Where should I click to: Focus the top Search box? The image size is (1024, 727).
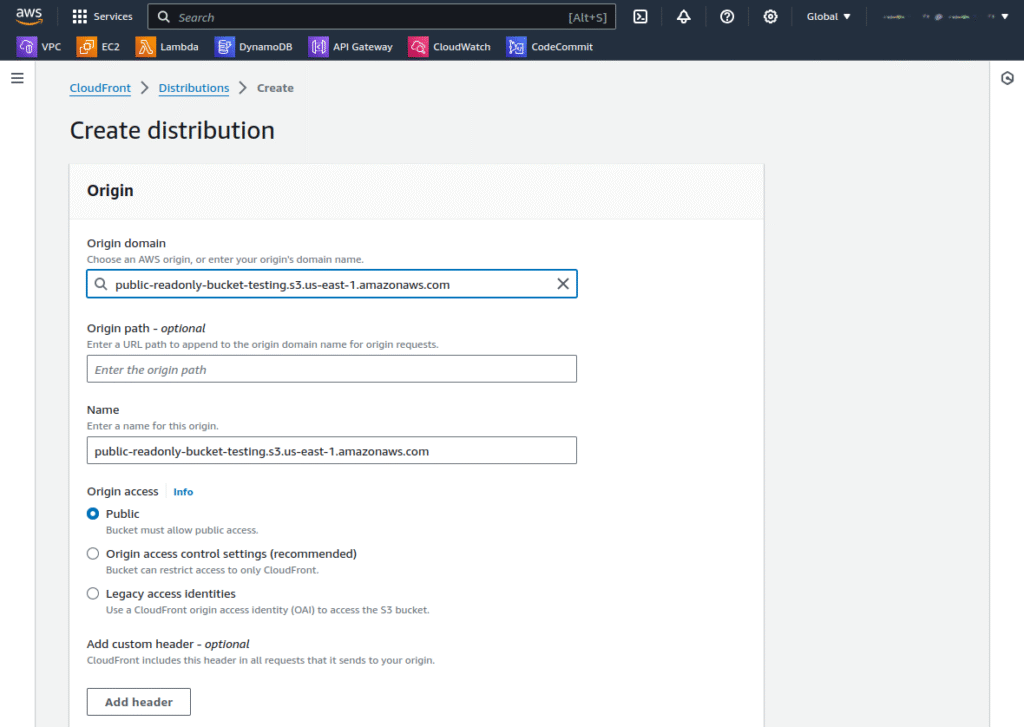pos(381,16)
